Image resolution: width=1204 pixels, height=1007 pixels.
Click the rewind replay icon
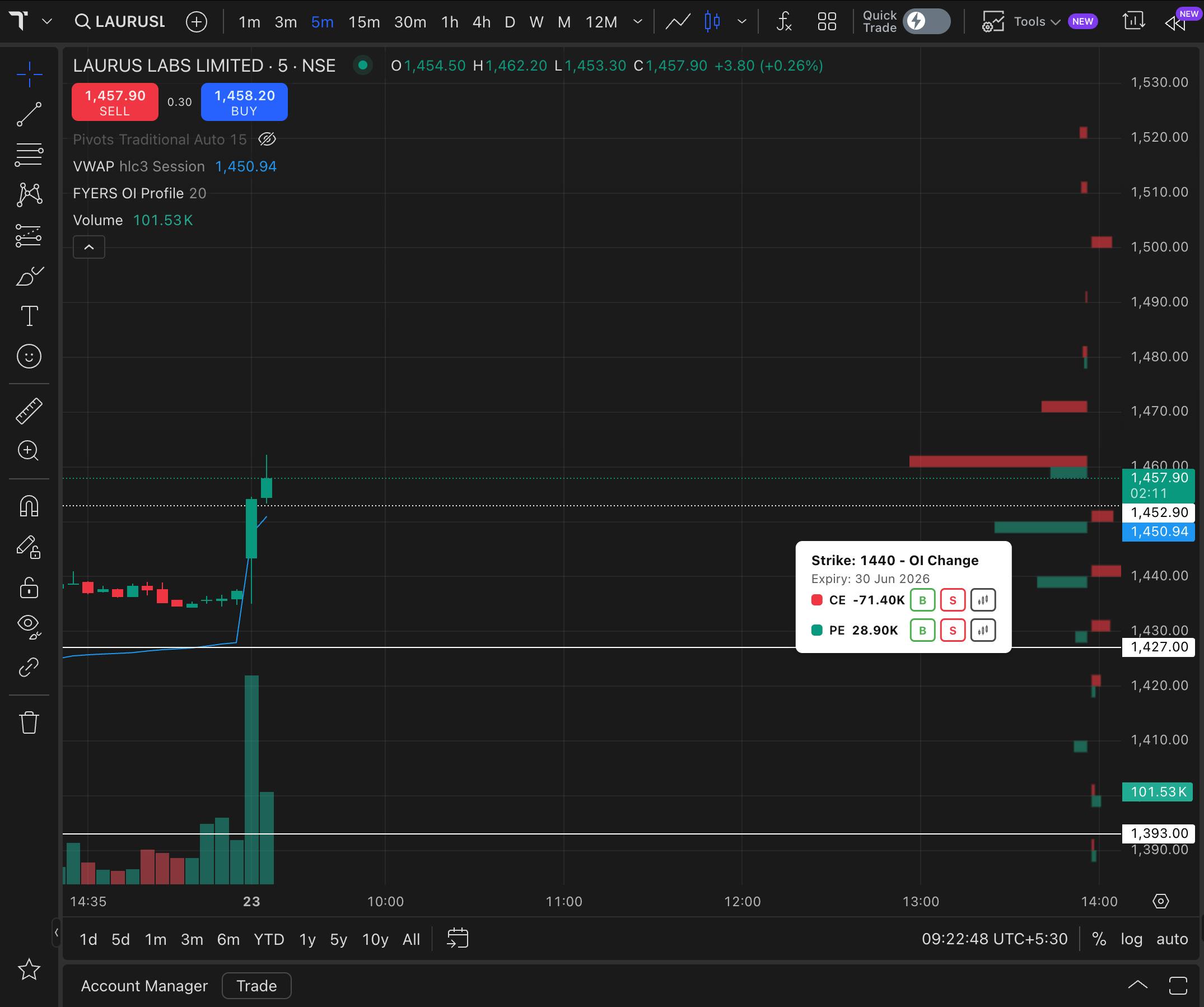(x=1175, y=23)
